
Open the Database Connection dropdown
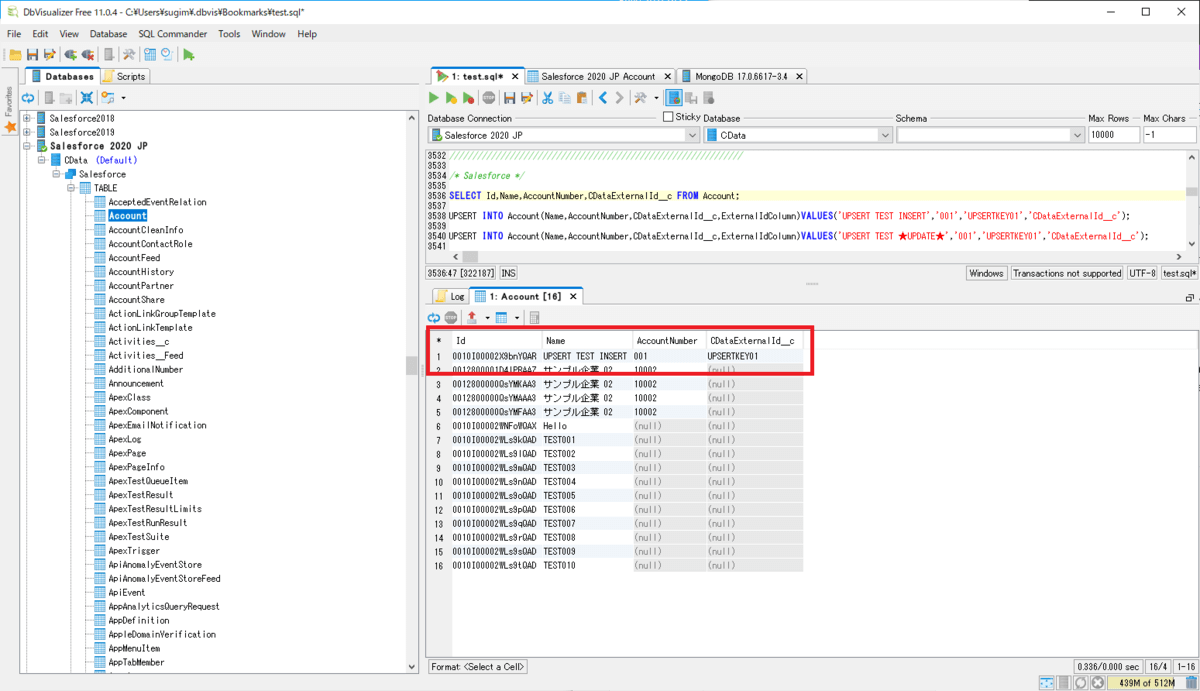point(691,135)
